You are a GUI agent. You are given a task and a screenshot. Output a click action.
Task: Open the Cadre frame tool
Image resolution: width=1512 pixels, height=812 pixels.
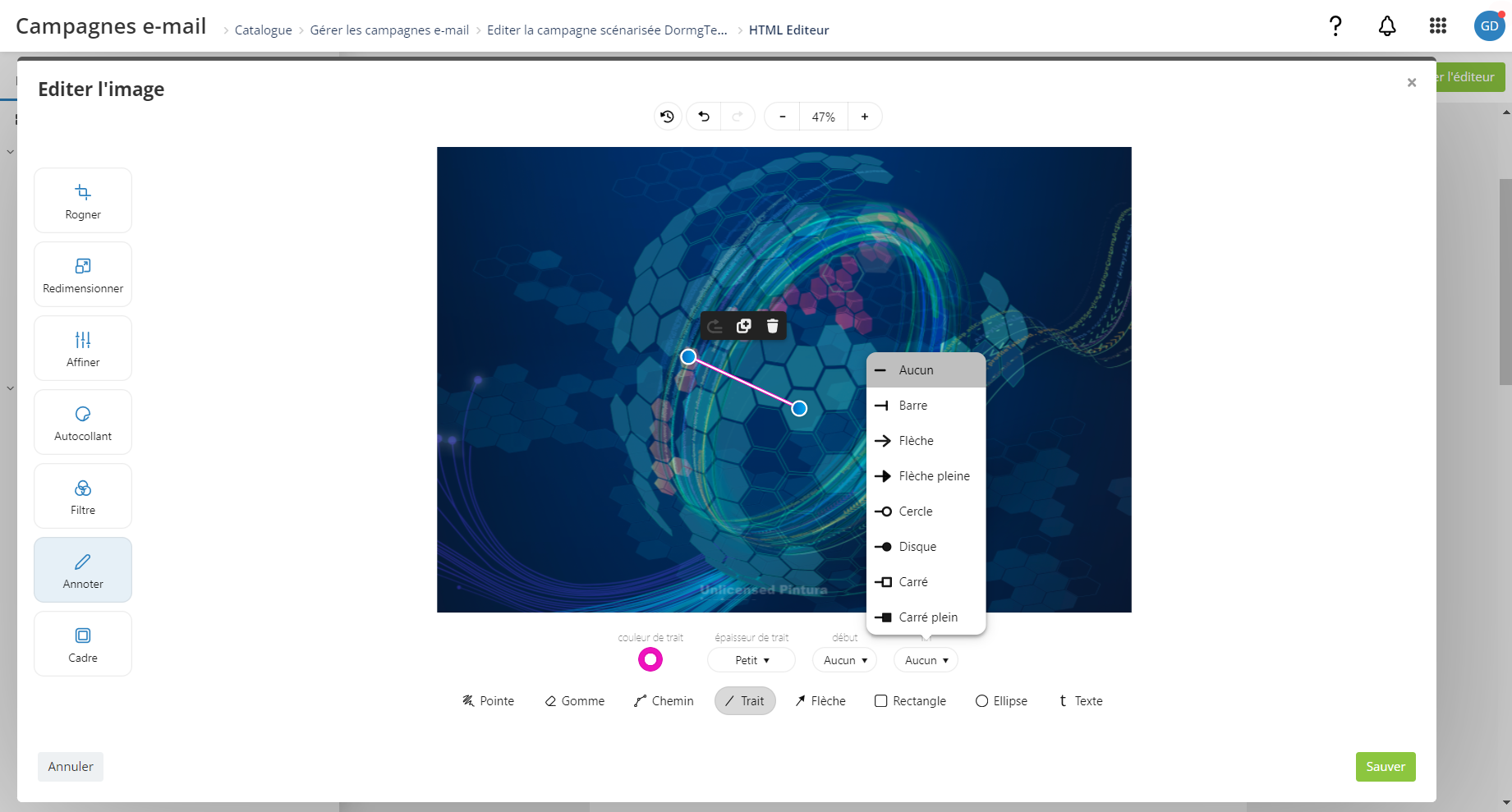tap(83, 644)
